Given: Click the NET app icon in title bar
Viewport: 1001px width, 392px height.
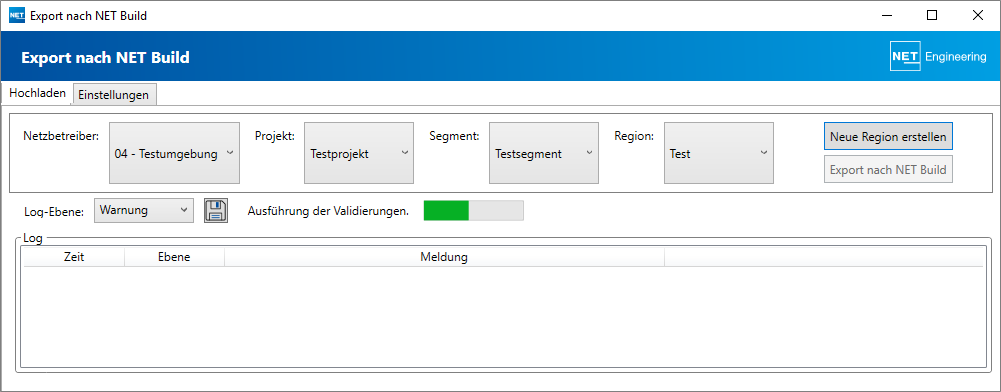Looking at the screenshot, I should pyautogui.click(x=17, y=15).
